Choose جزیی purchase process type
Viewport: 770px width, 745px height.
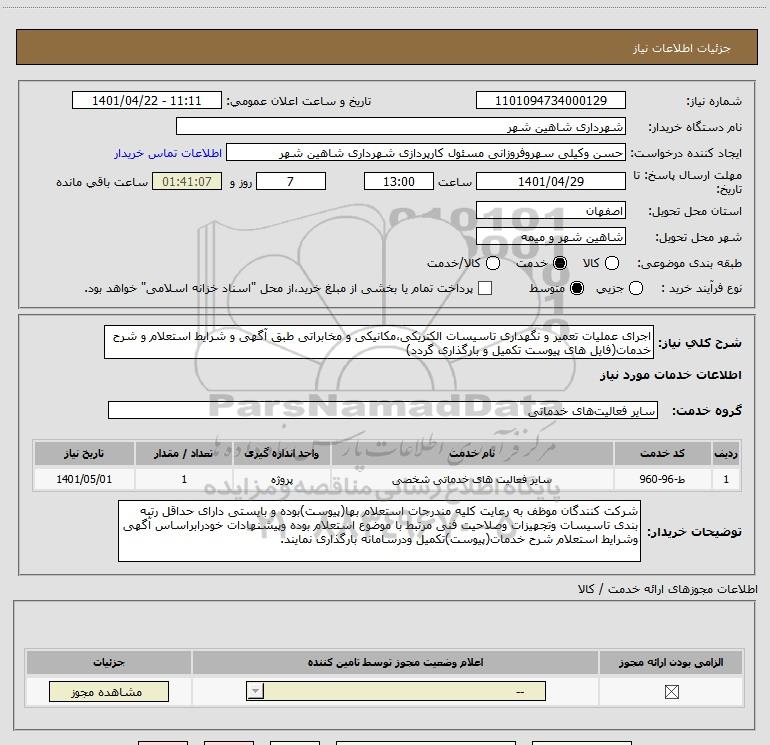[636, 288]
